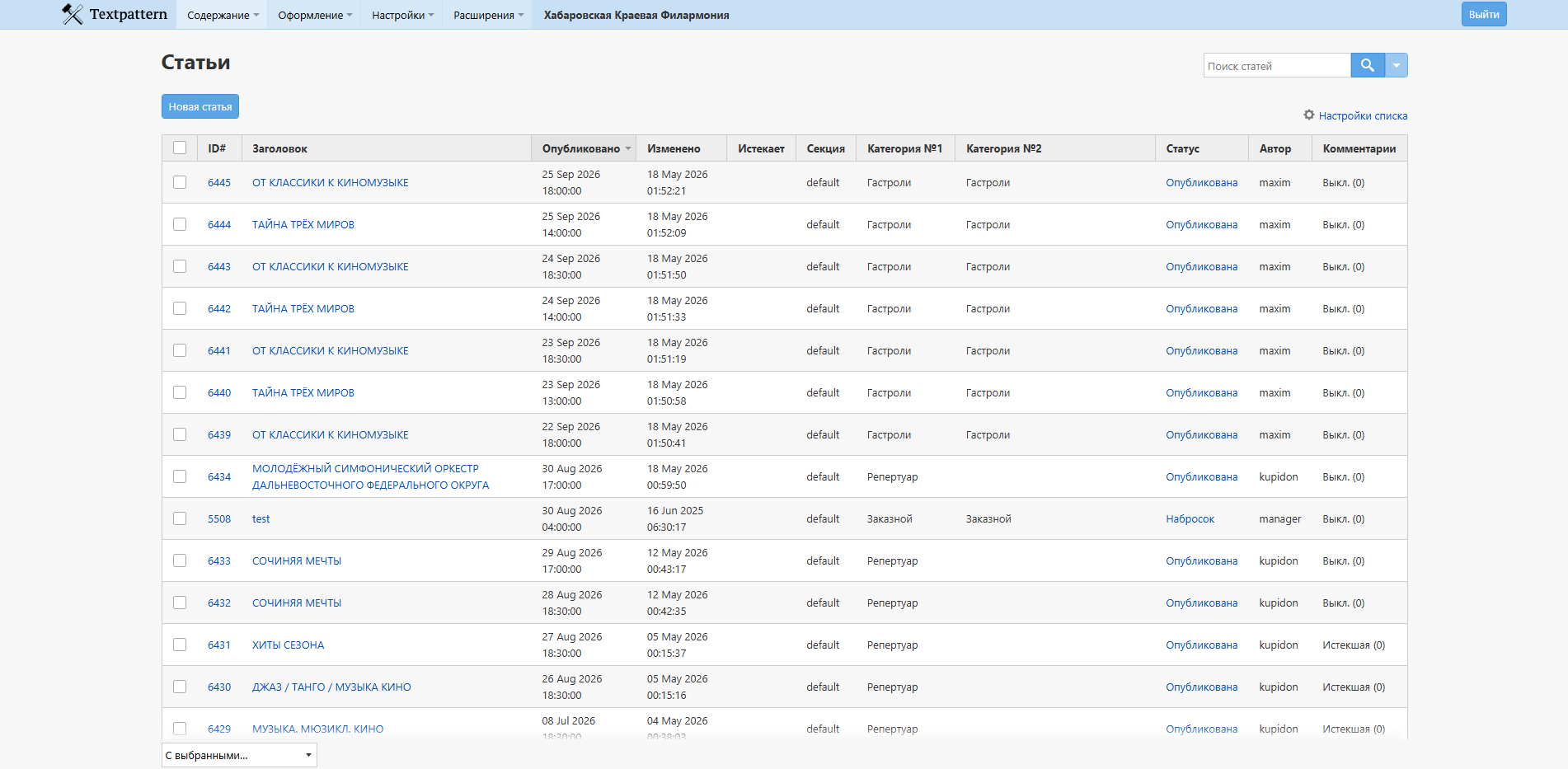
Task: Open the search options arrow dropdown
Action: pos(1397,65)
